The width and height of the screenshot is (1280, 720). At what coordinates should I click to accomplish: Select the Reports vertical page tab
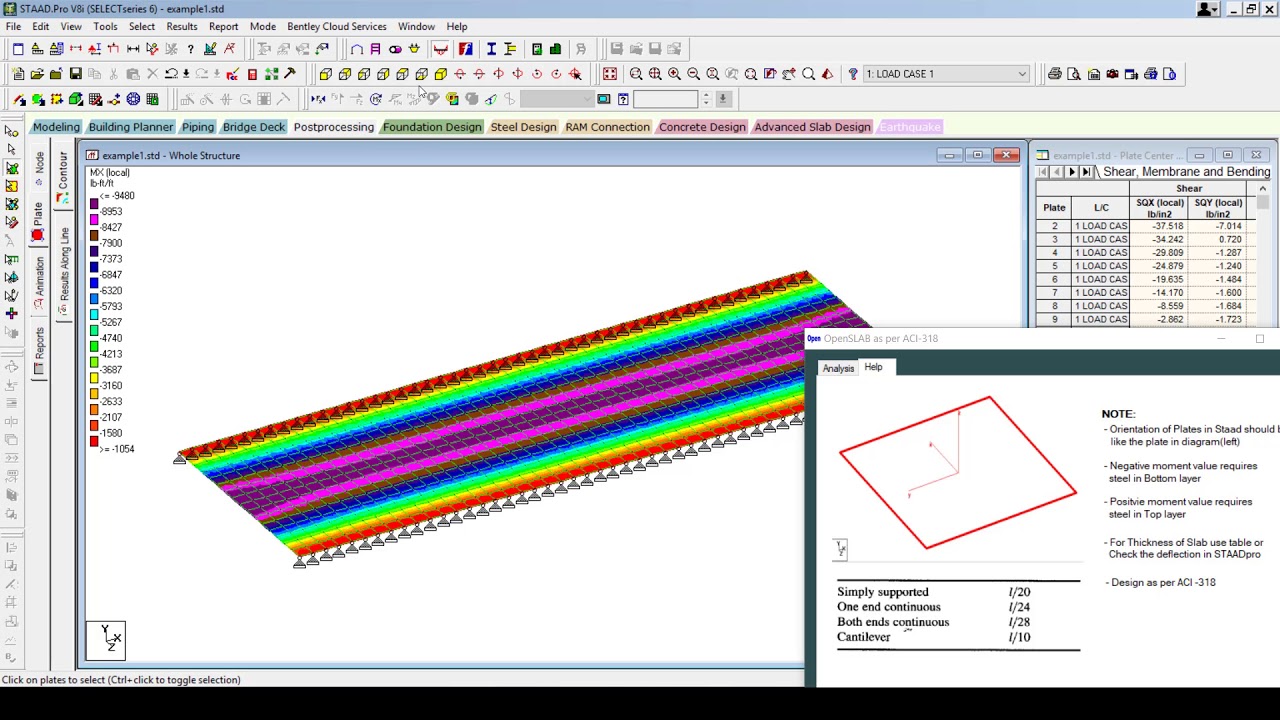(x=39, y=351)
